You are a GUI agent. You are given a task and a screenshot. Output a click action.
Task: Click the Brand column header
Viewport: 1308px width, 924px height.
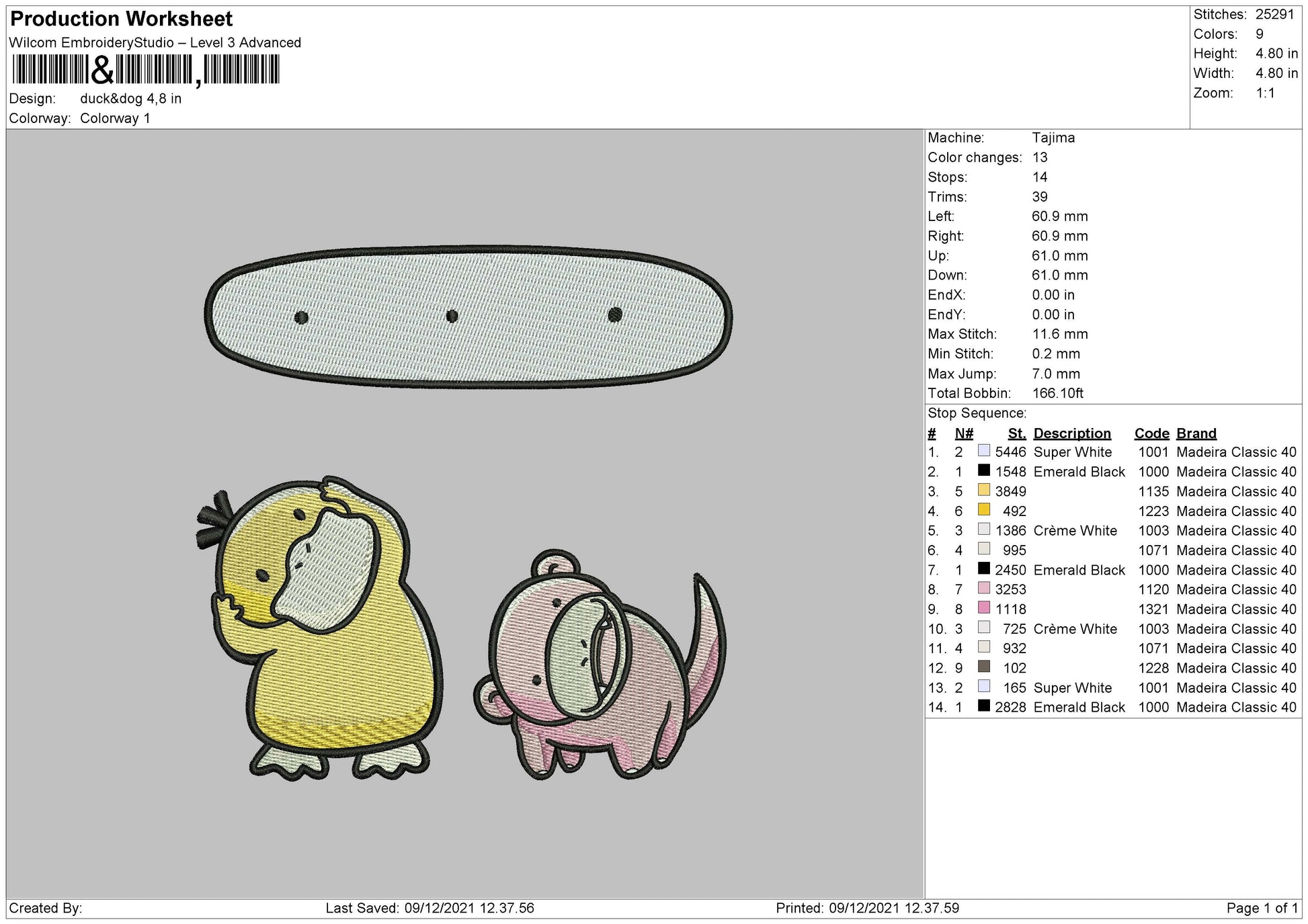[x=1196, y=433]
